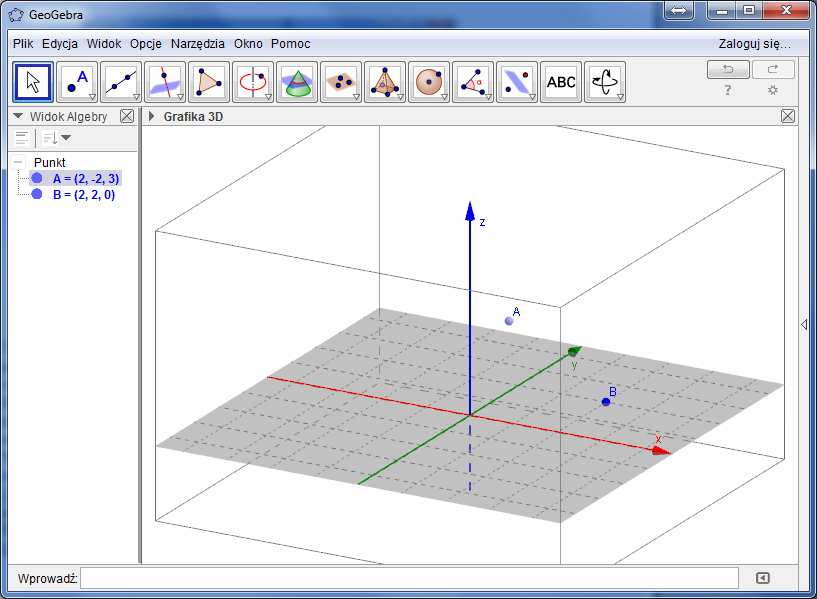Select the Move arrow tool

coord(33,82)
